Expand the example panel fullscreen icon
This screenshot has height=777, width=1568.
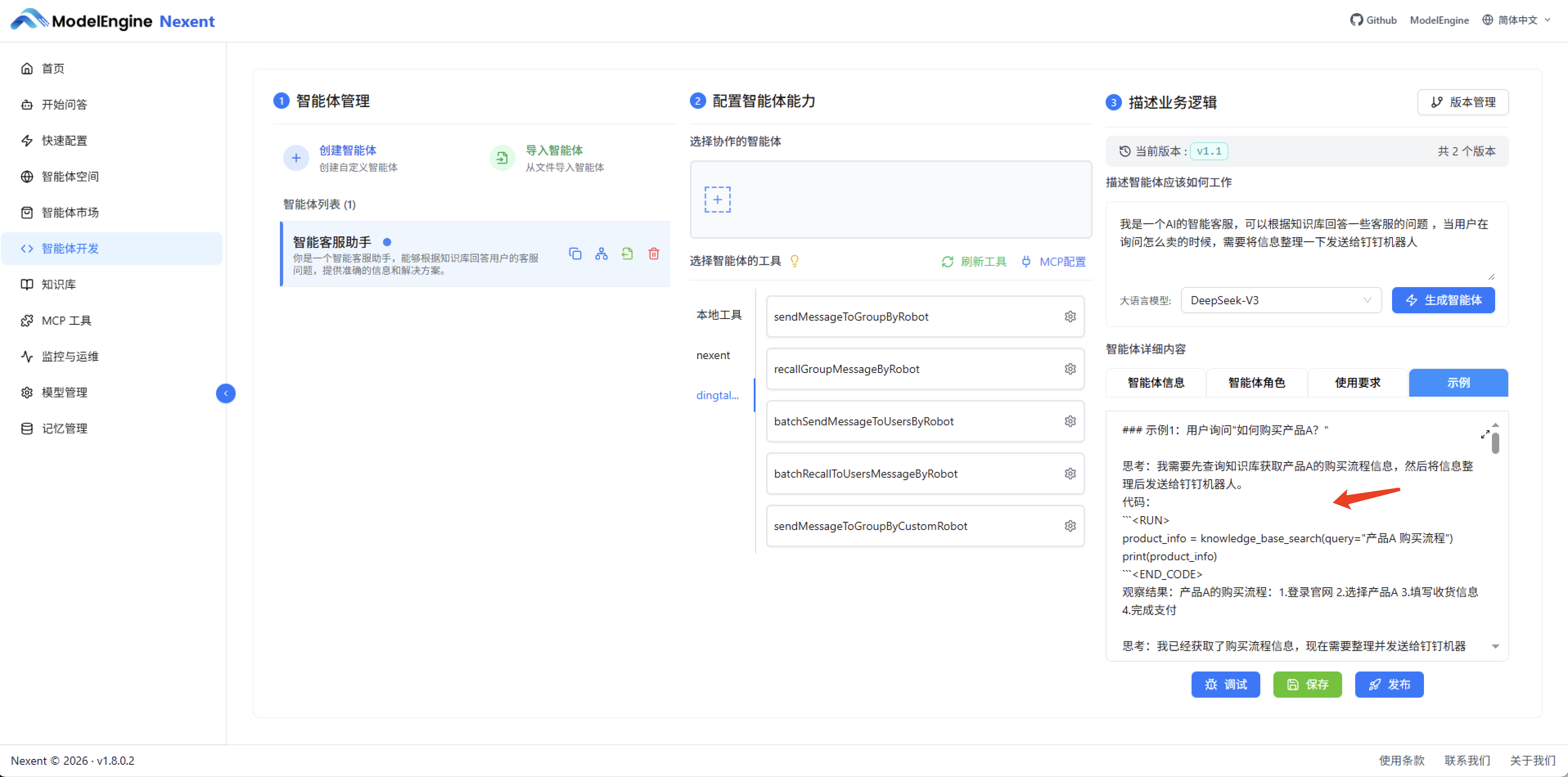click(x=1485, y=434)
